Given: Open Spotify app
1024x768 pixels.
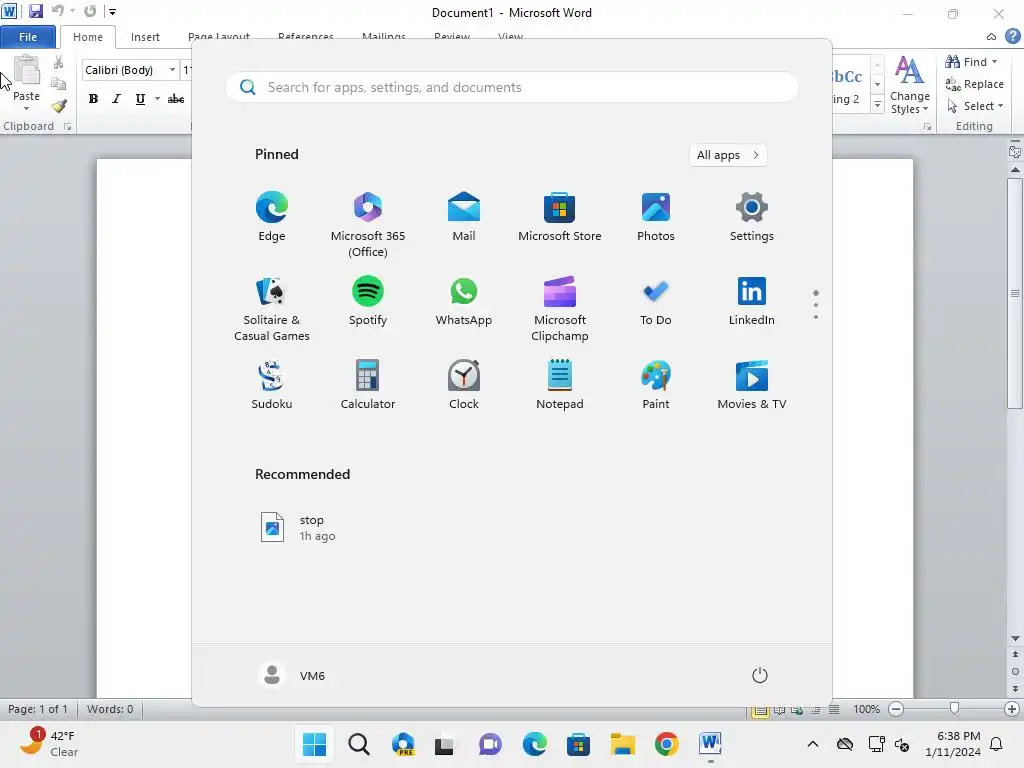Looking at the screenshot, I should (x=368, y=301).
